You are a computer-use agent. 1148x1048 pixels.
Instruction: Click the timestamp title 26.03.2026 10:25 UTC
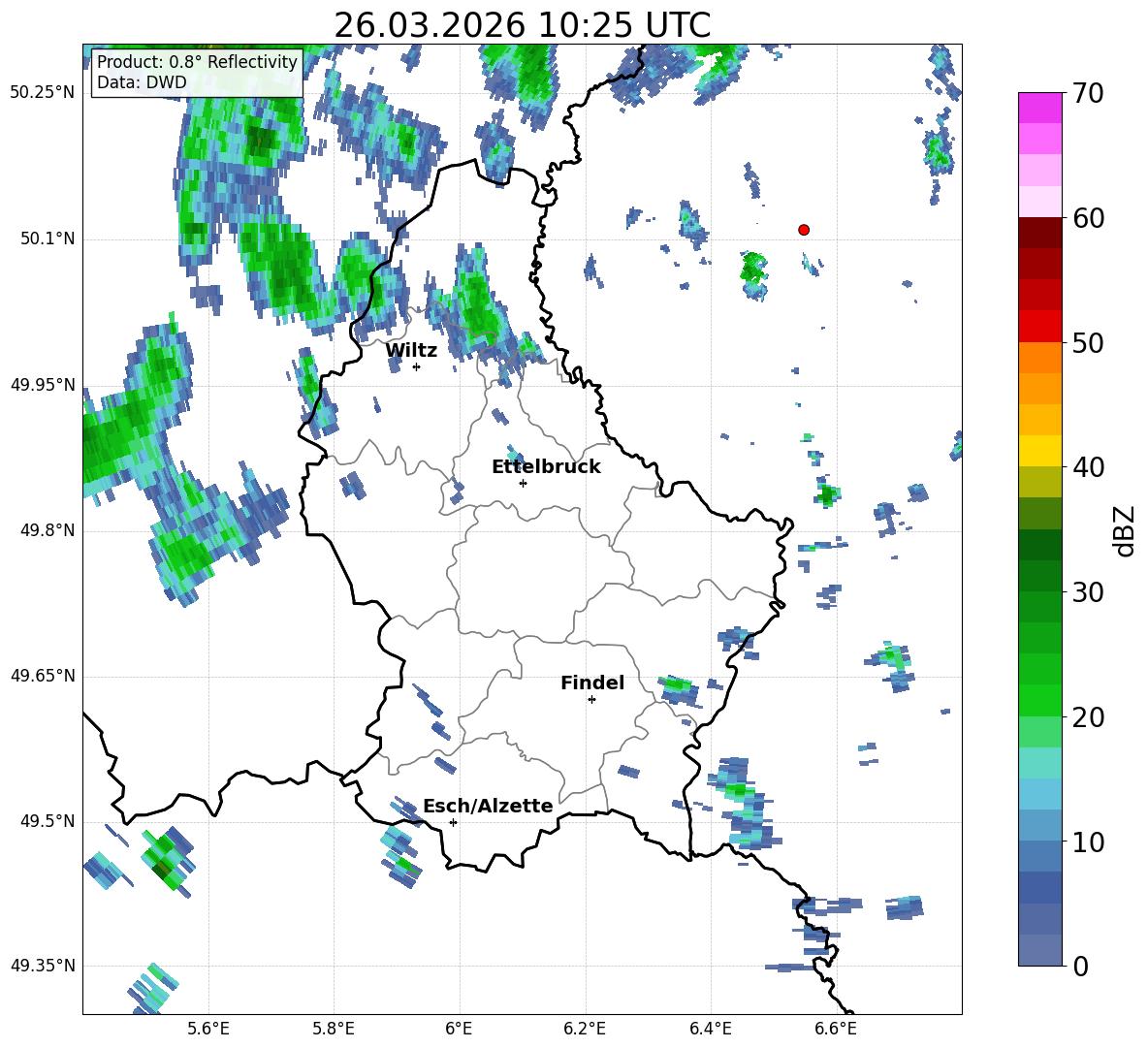pos(522,25)
